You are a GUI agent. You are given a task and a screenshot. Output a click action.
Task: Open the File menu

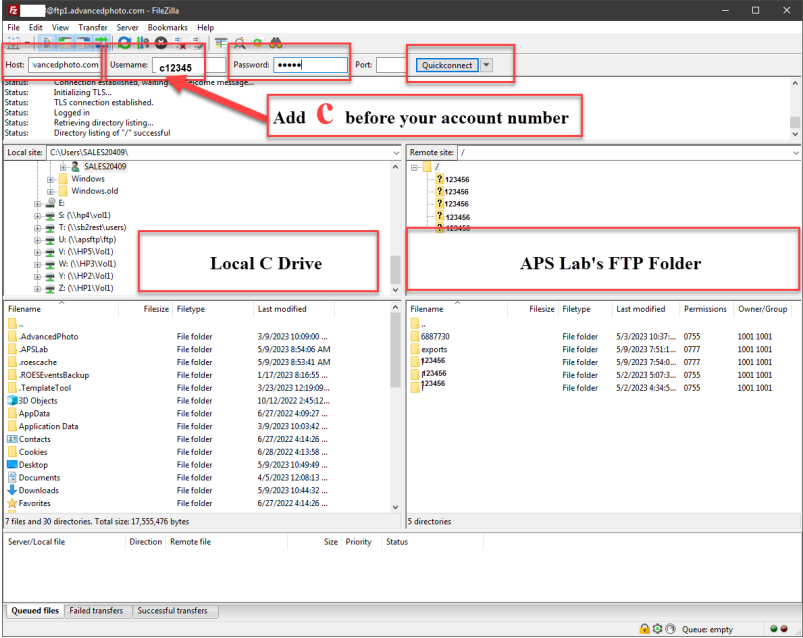click(x=14, y=28)
